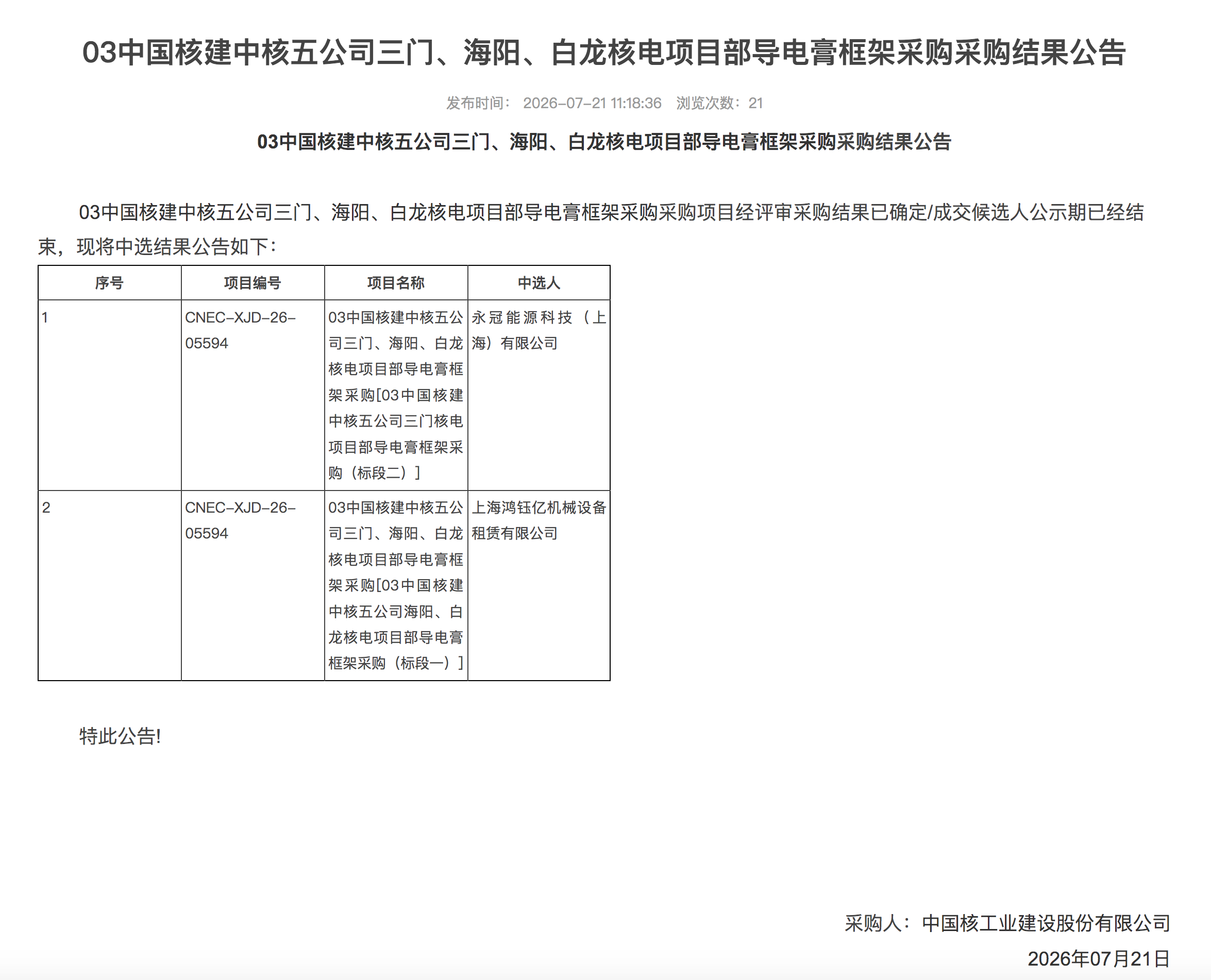Click purchaser 中国核工业建设股份有限公司
Viewport: 1211px width, 980px height.
tap(1046, 923)
